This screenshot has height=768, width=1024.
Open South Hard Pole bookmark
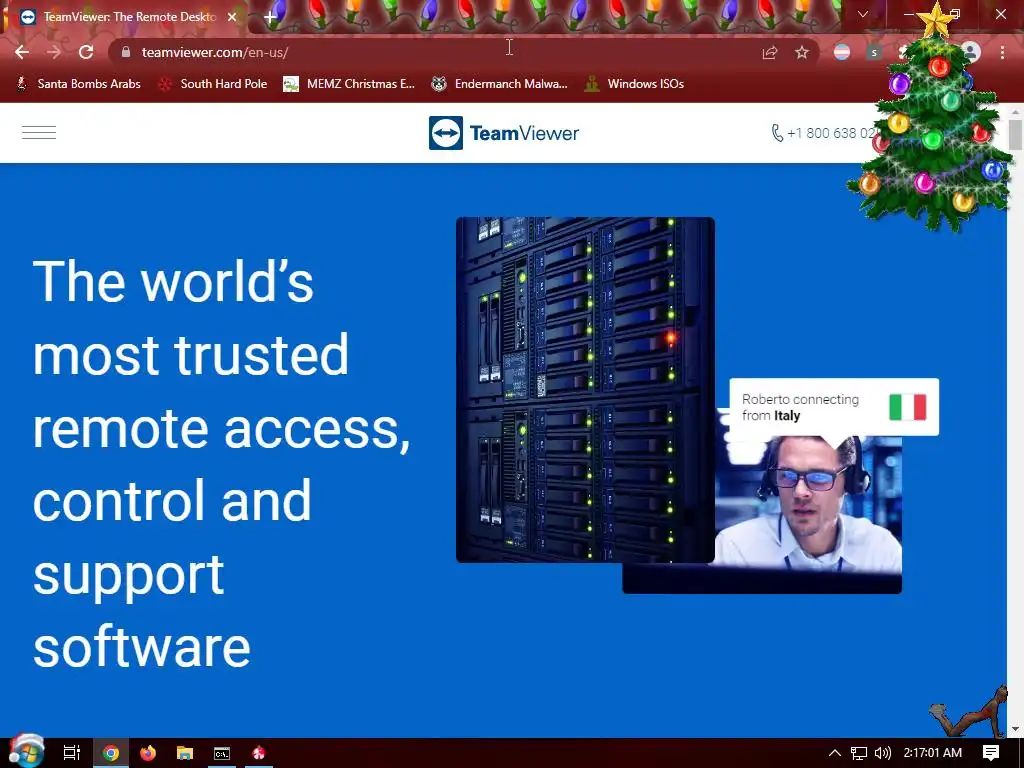pyautogui.click(x=213, y=84)
